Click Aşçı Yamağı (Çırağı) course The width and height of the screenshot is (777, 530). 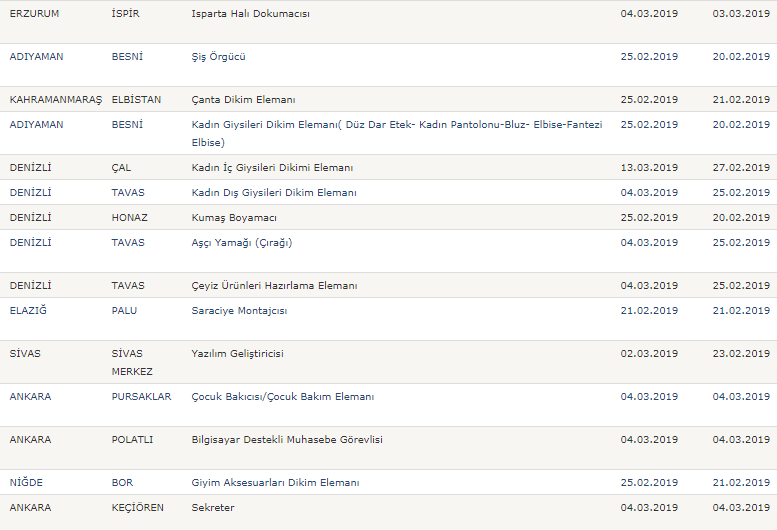[x=241, y=243]
